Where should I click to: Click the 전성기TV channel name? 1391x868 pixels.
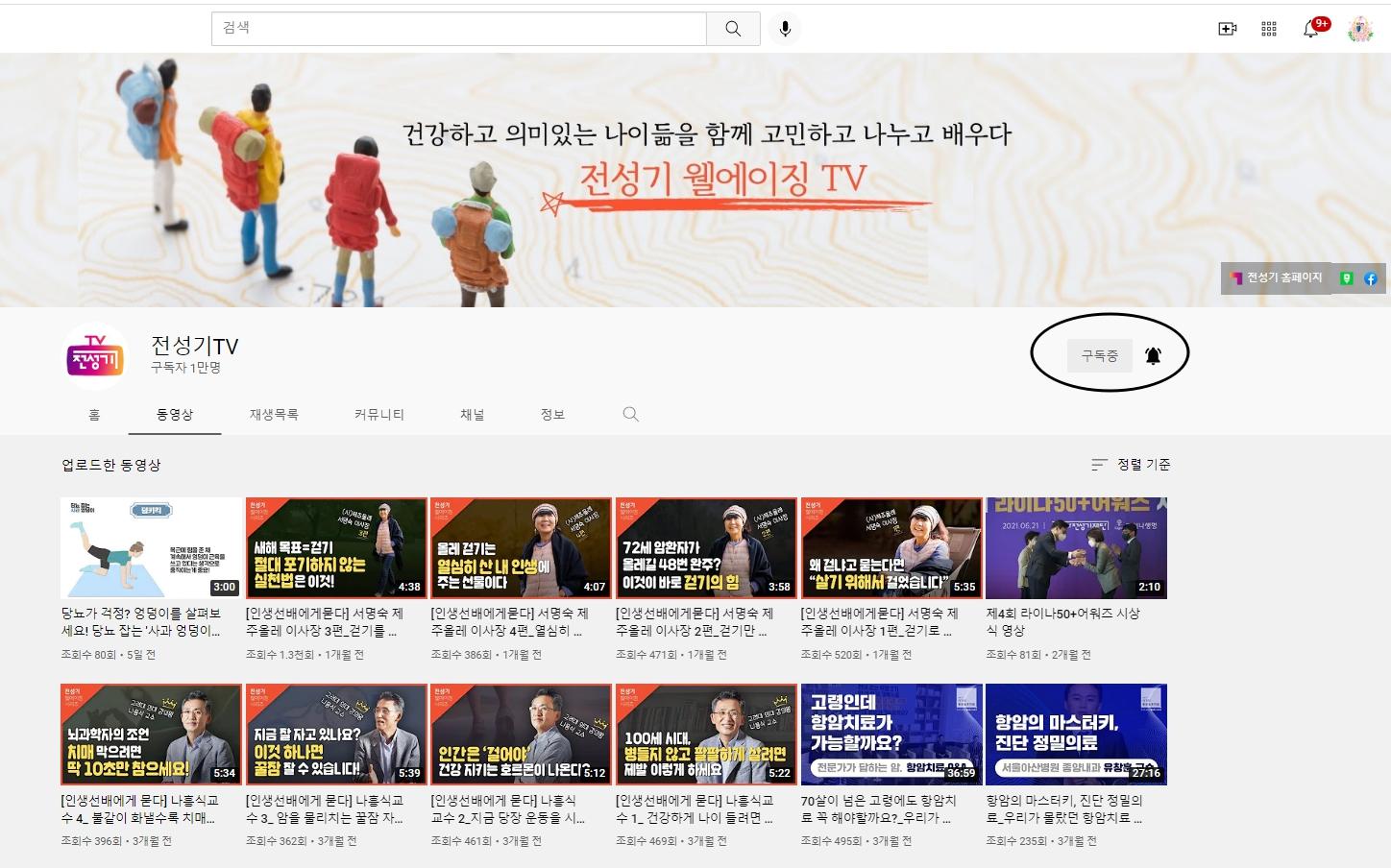click(194, 346)
